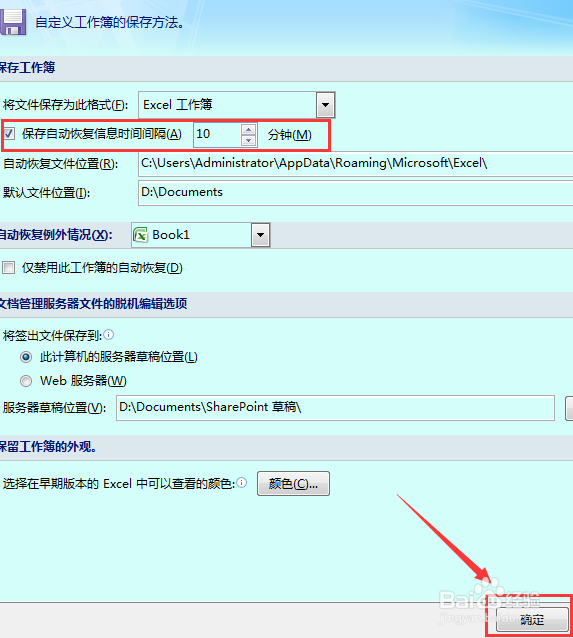Click info icon beside 可以查看的颜色

[242, 483]
